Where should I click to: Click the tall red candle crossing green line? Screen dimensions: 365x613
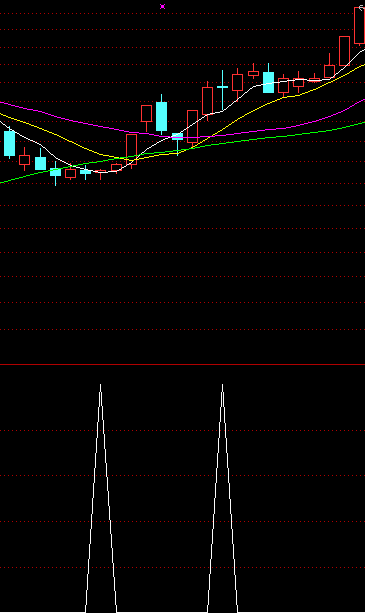(132, 150)
